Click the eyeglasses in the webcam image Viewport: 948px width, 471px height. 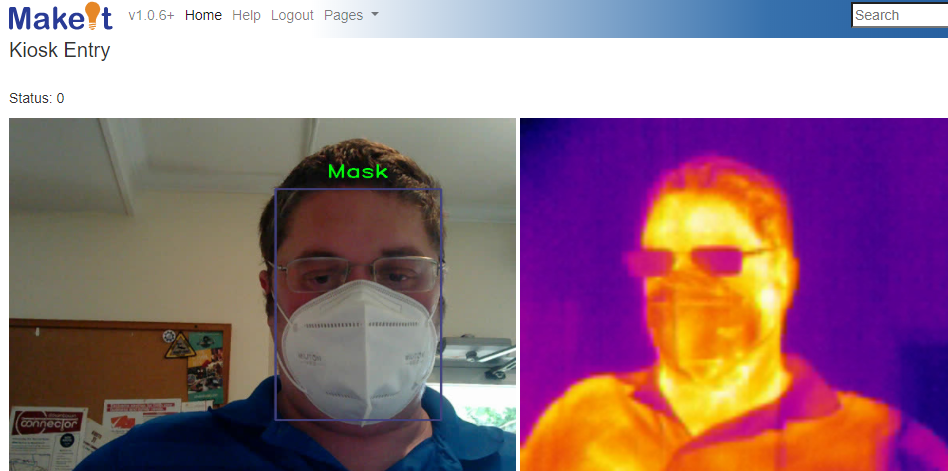coord(357,272)
